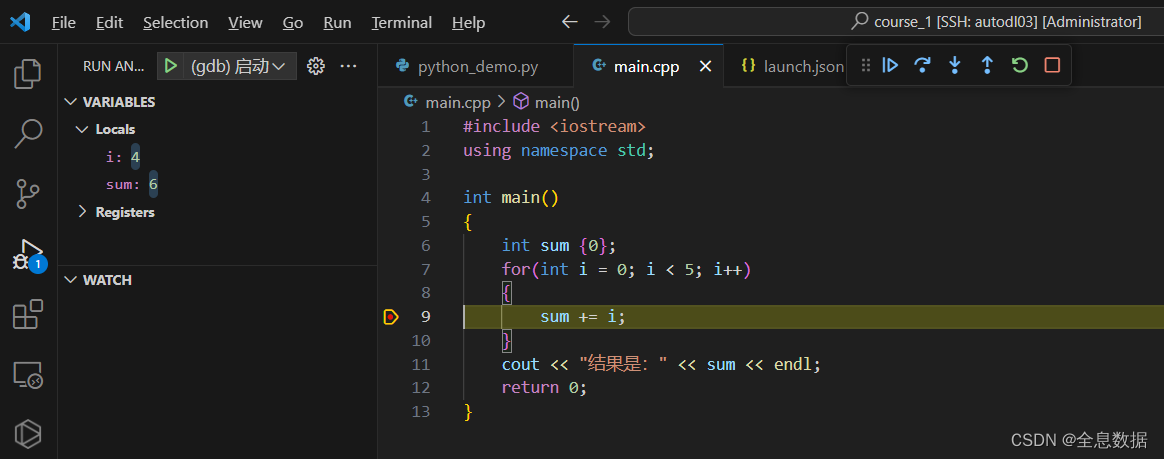Viewport: 1164px width, 459px height.
Task: Grab the debug toolbar drag handle
Action: point(865,65)
